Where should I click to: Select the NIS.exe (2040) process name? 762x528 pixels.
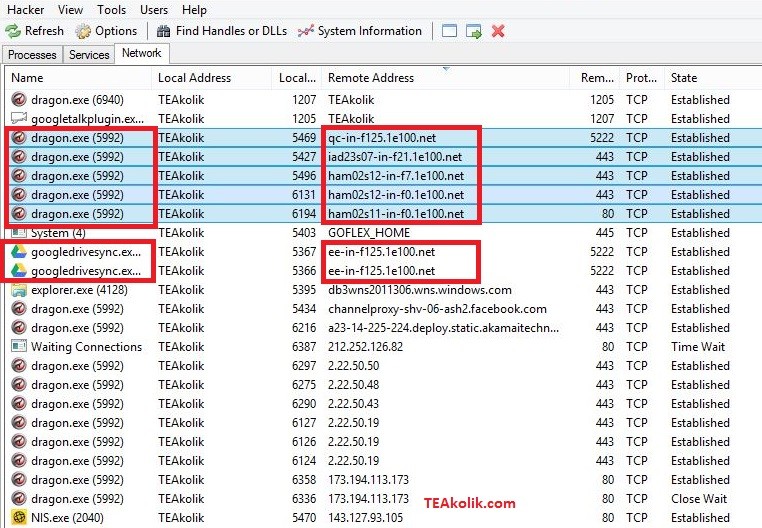point(68,517)
